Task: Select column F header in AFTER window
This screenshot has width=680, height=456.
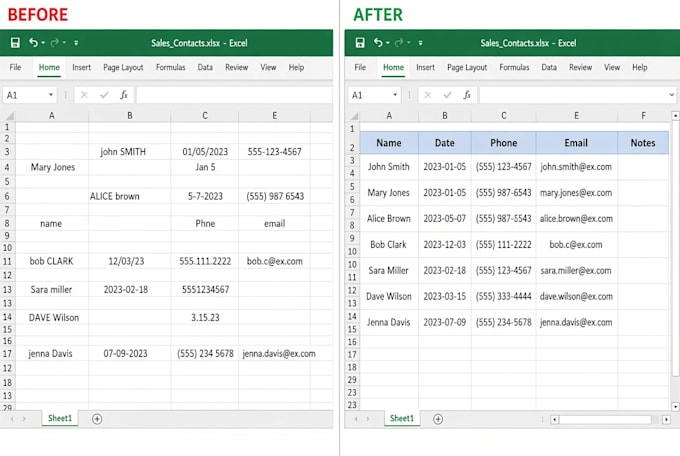Action: click(643, 115)
